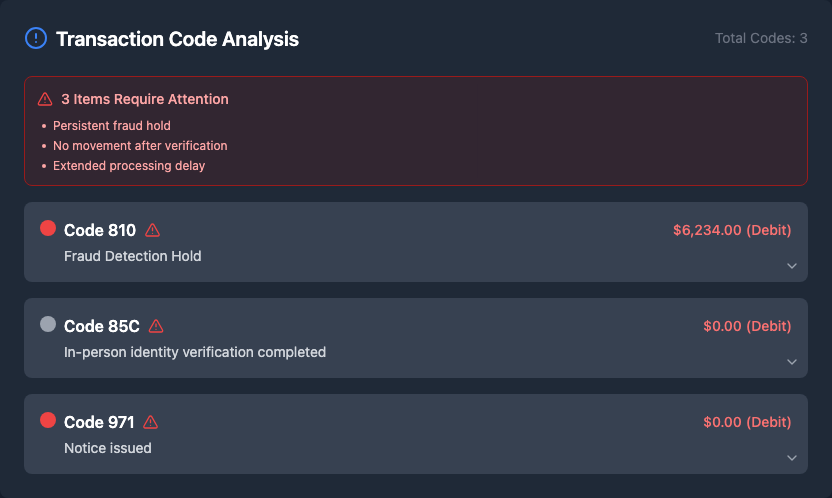Image resolution: width=832 pixels, height=498 pixels.
Task: Click the gray status dot for Code 85C
Action: click(47, 325)
